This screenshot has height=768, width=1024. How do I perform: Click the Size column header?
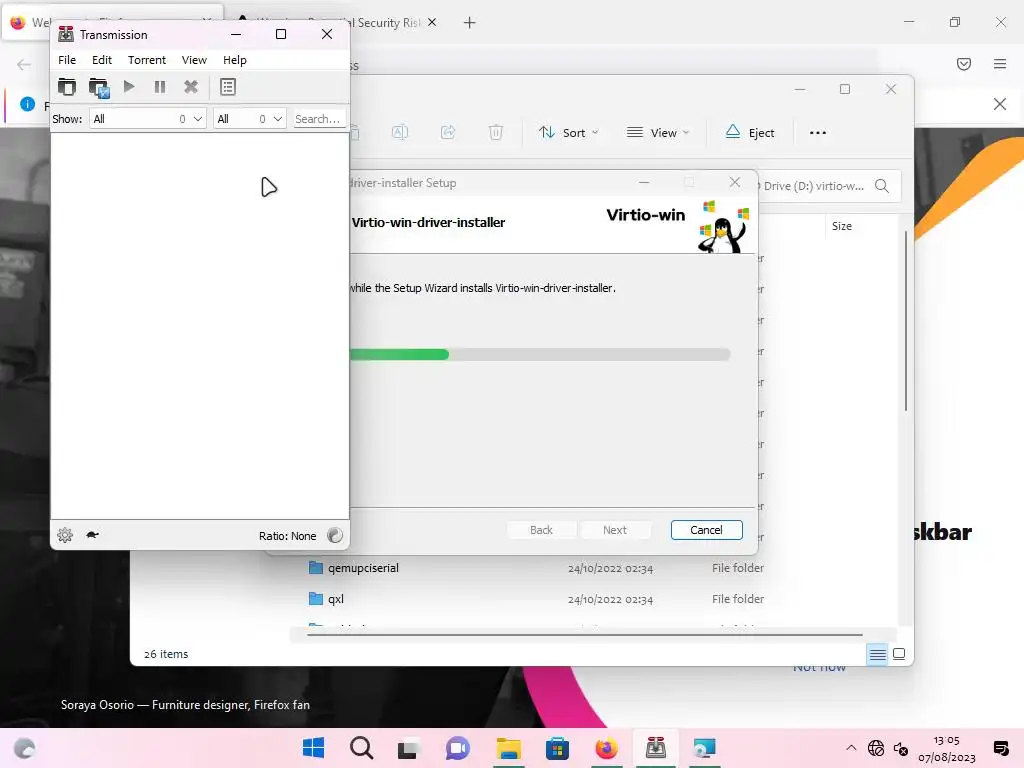842,226
